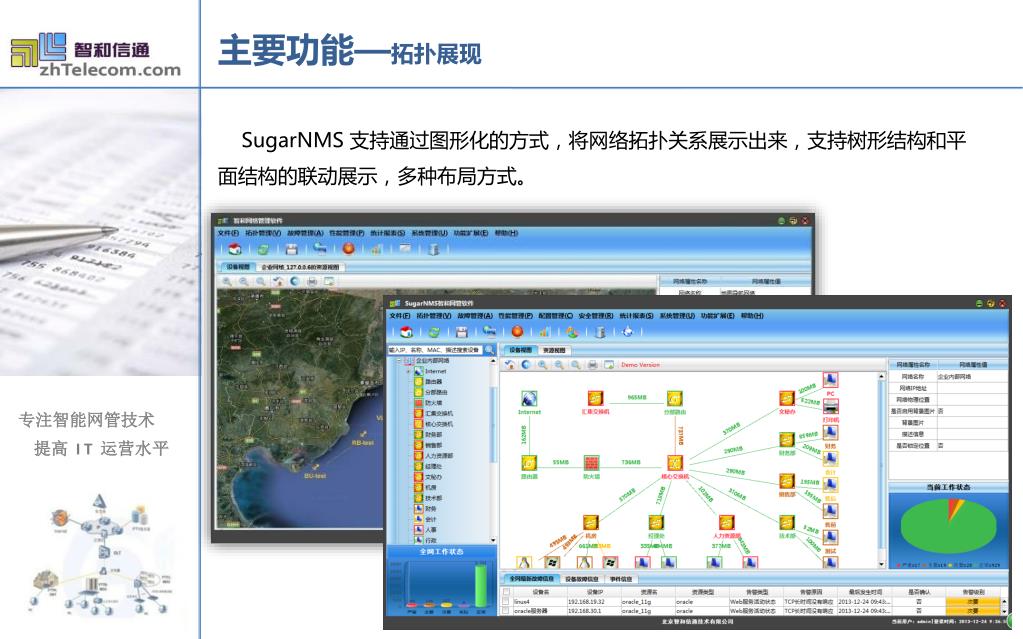Image resolution: width=1023 pixels, height=639 pixels.
Task: Click the red alarm ball icon in SugarNMS toolbar
Action: click(x=517, y=332)
